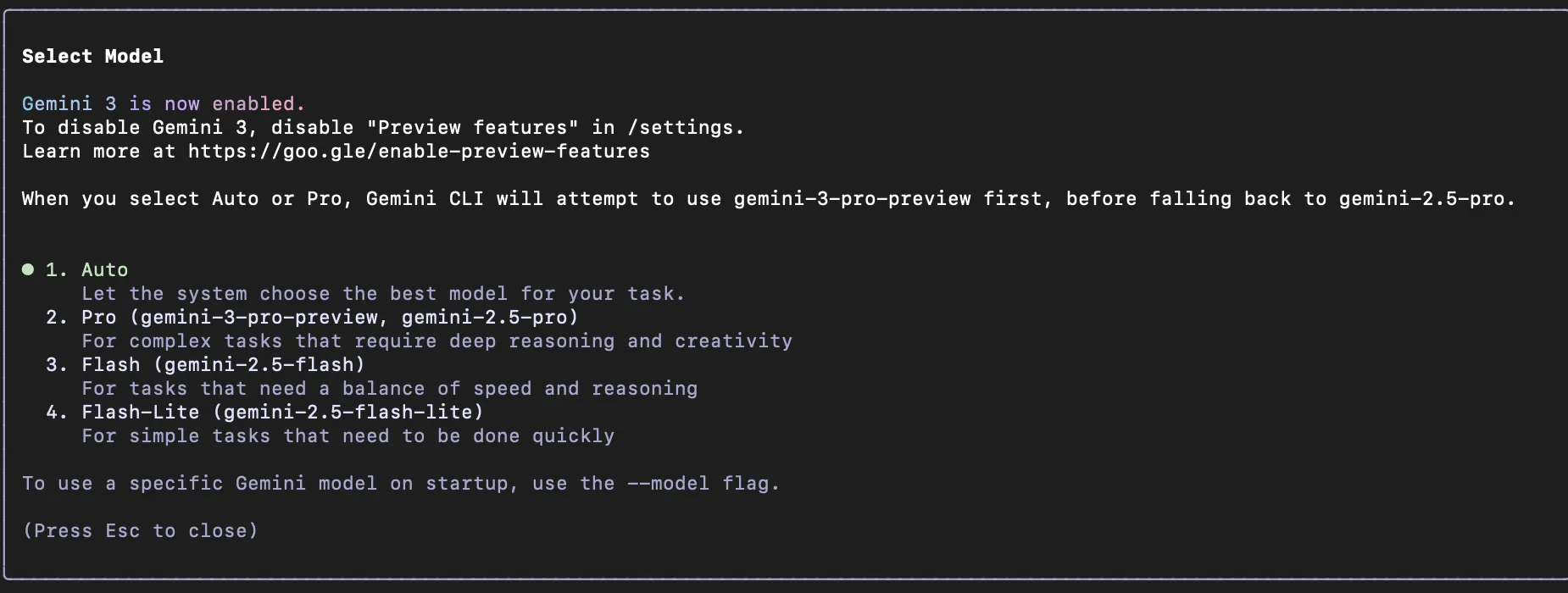Click the green radio bullet beside Auto
Viewport: 1568px width, 593px height.
28,269
